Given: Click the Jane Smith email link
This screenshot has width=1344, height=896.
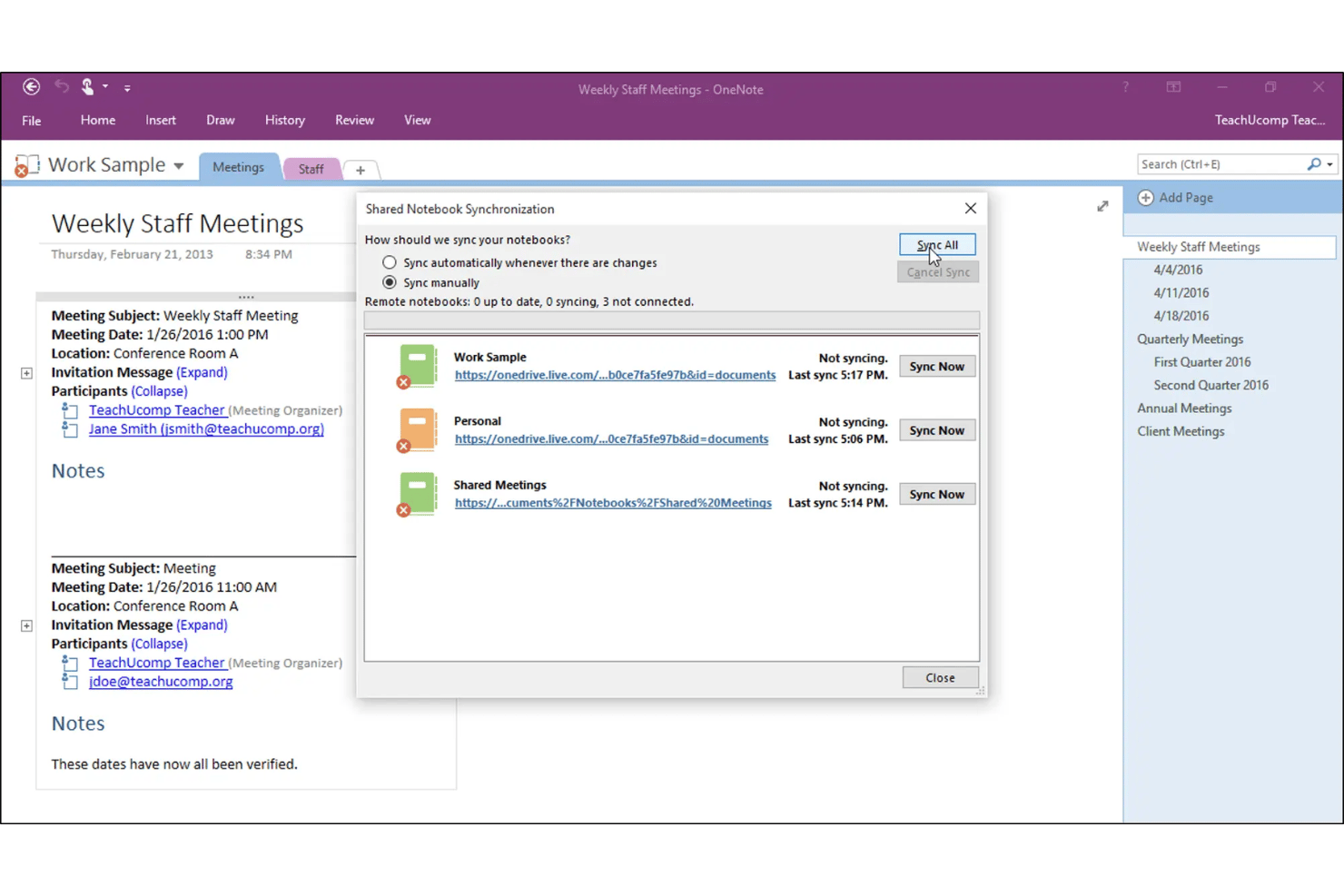Looking at the screenshot, I should point(206,429).
